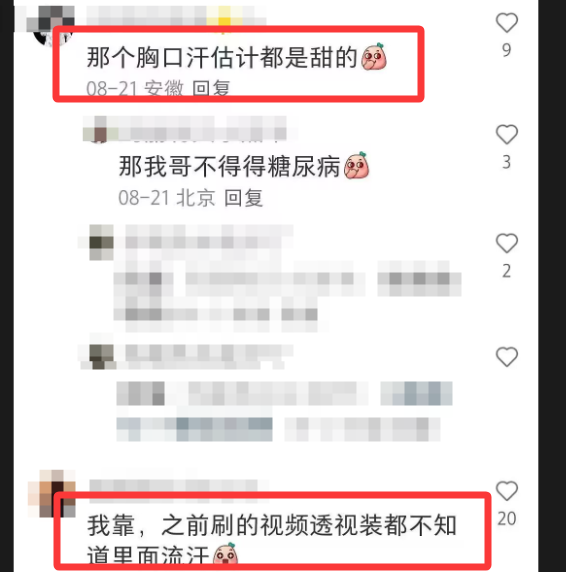Like the comment with 9 likes
The image size is (566, 572).
tap(507, 22)
